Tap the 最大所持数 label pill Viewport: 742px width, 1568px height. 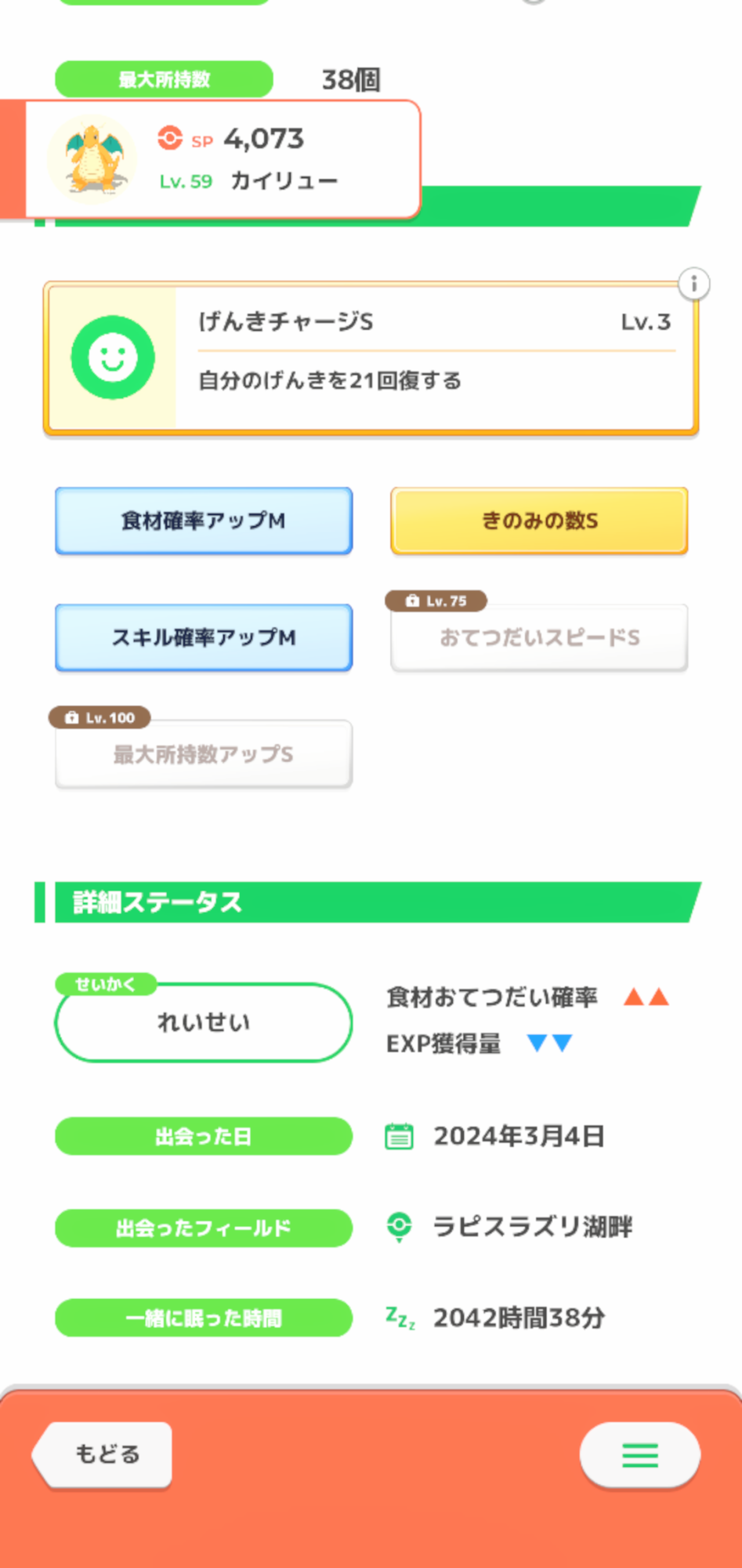tap(164, 79)
